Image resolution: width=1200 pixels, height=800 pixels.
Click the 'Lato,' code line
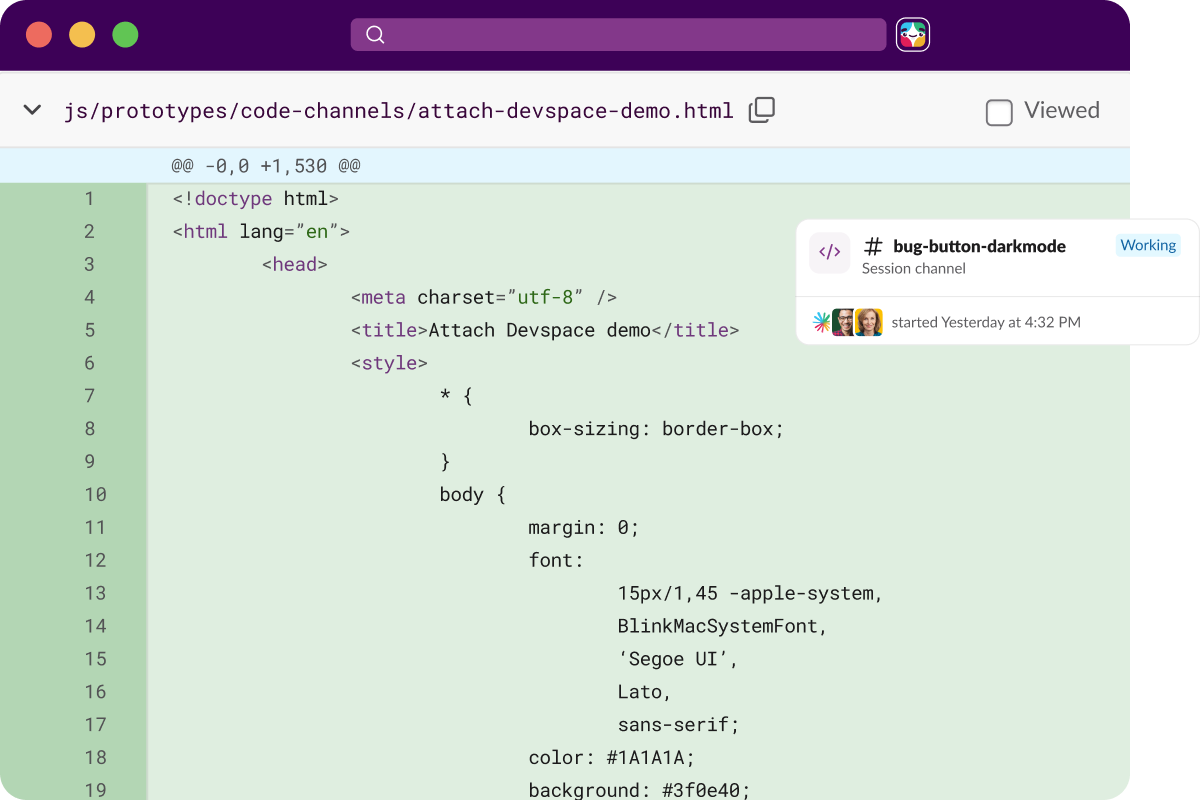click(x=645, y=691)
